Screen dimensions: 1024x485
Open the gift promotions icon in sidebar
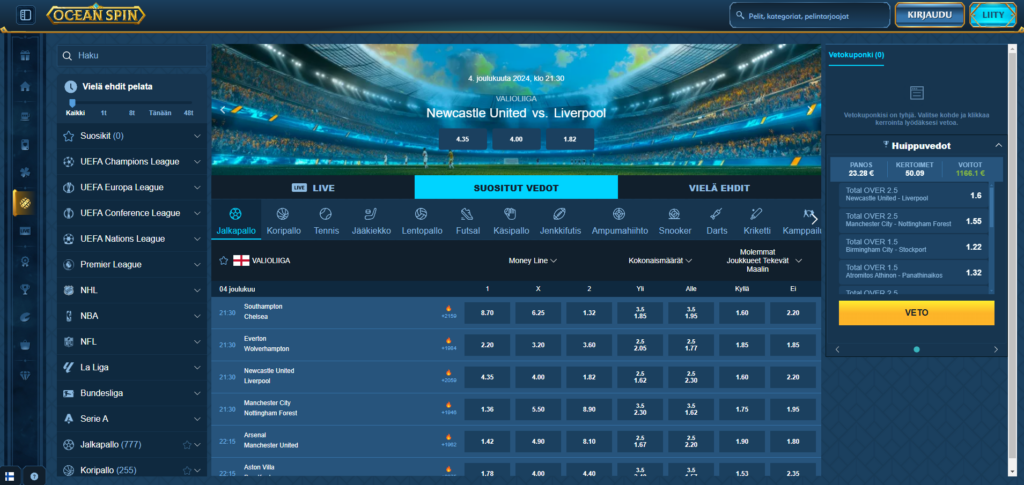tap(25, 55)
